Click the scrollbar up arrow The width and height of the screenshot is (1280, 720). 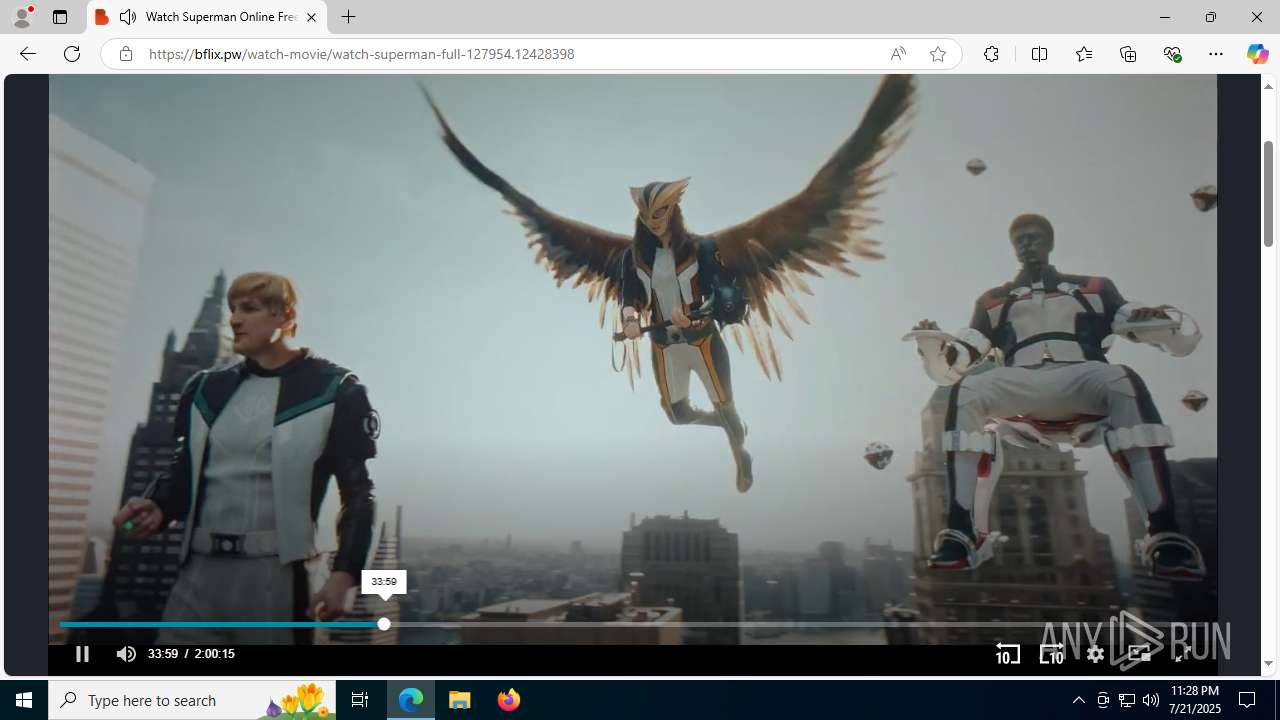click(1268, 86)
